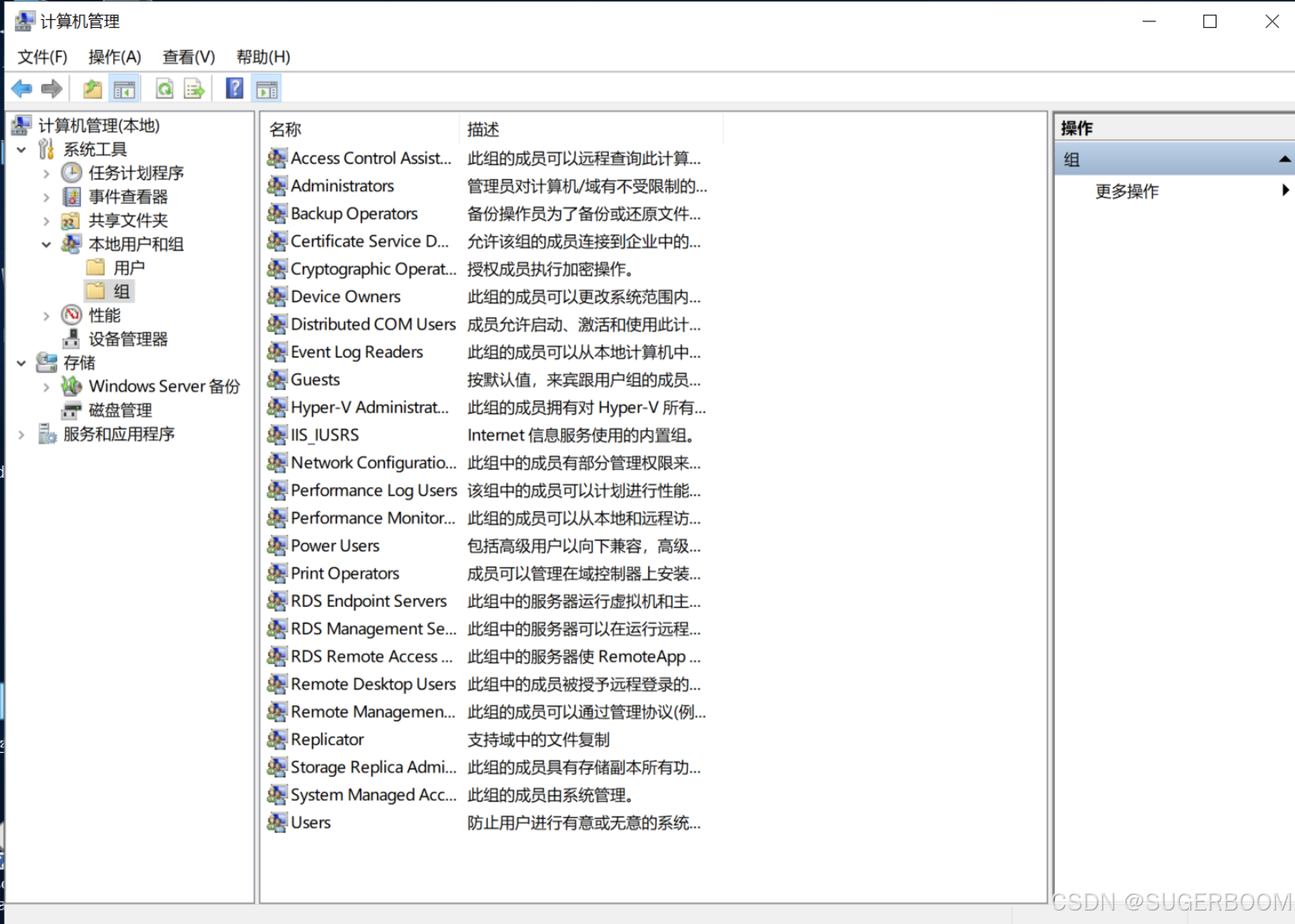Collapse the 本地用户和组 node arrow
Screen dimensions: 1295x924
[46, 244]
